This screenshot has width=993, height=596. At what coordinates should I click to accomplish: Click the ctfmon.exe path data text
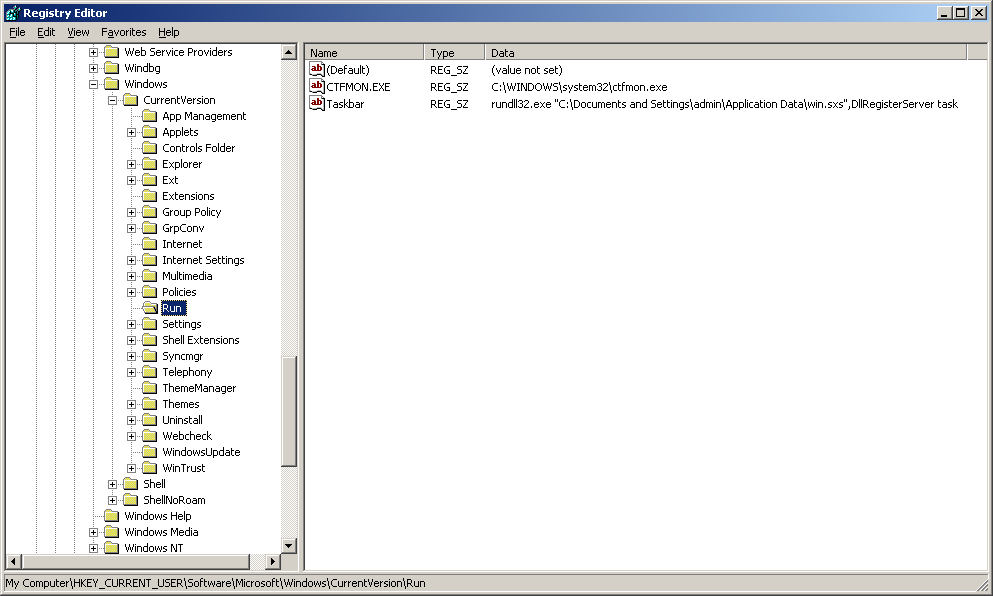[x=579, y=87]
